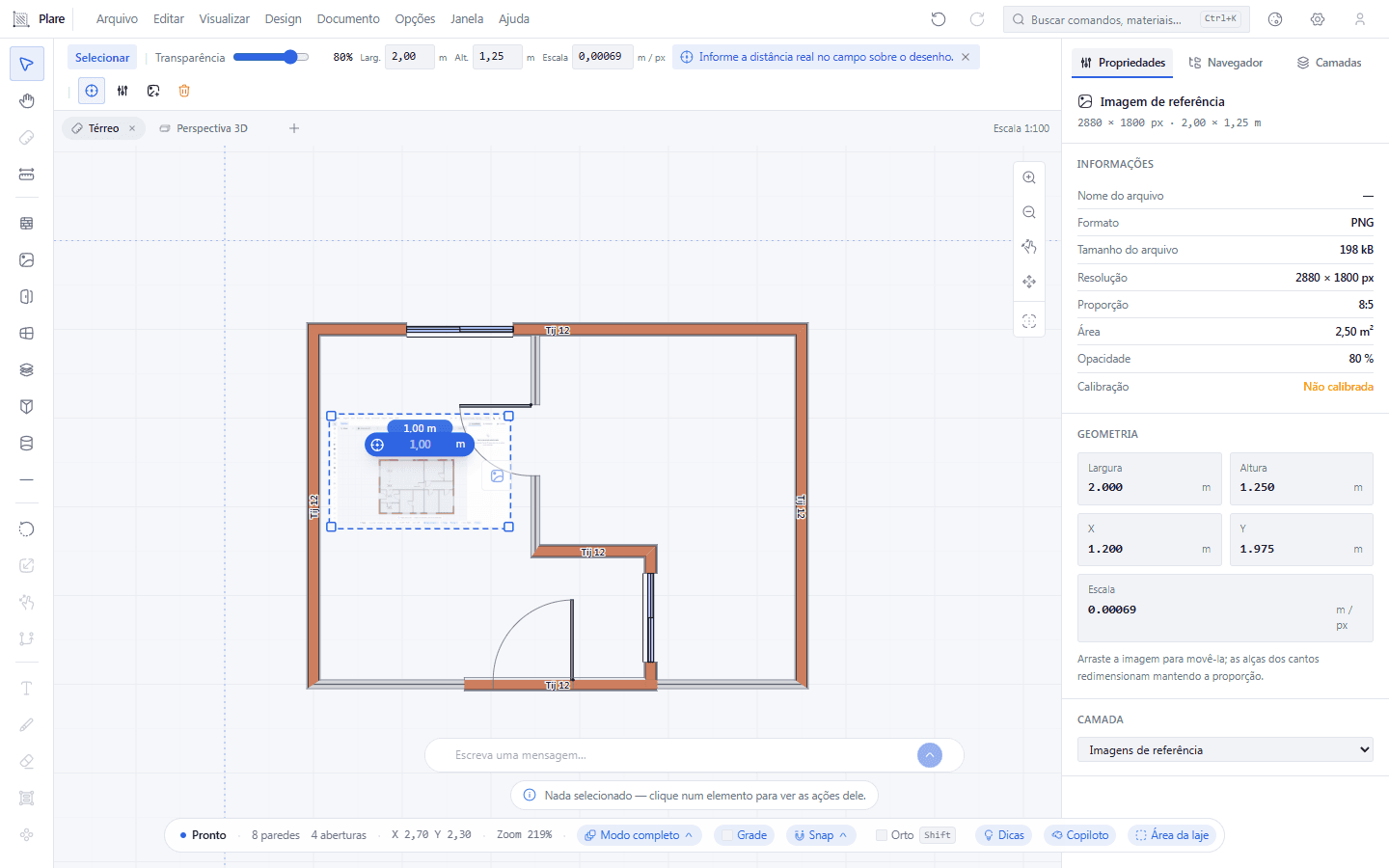Select the reference image tool in sidebar

click(27, 260)
